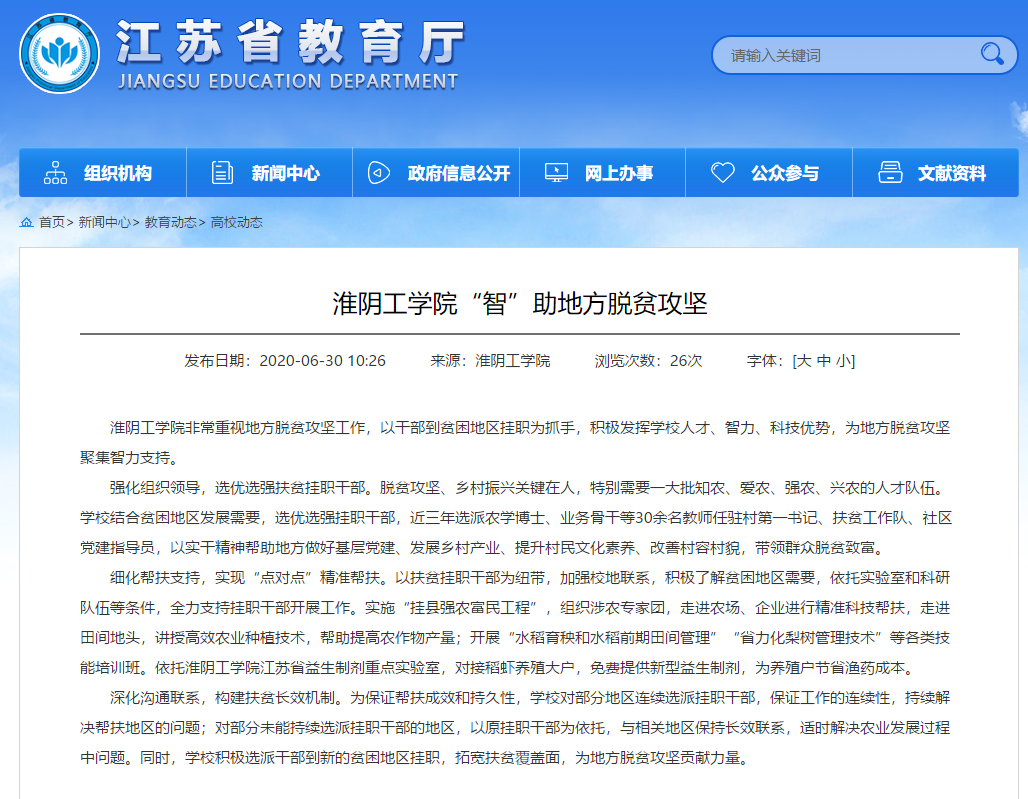
Task: Click the Jiangsu Education Department logo emblem
Action: (59, 53)
